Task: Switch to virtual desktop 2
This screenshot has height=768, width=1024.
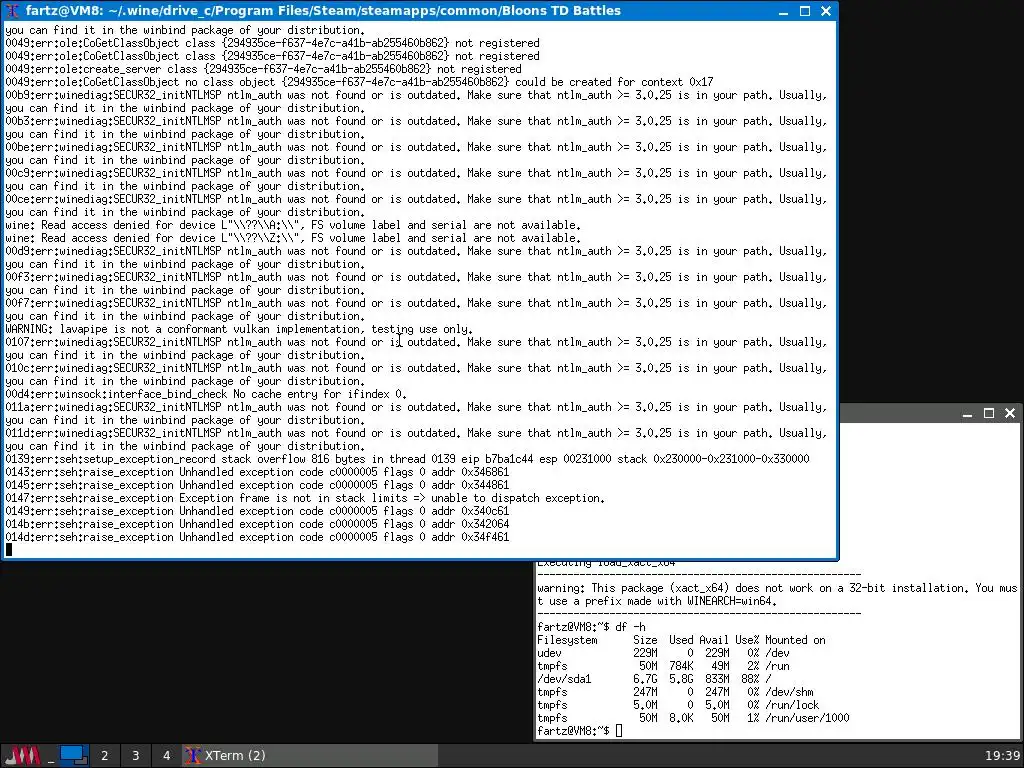Action: 104,756
